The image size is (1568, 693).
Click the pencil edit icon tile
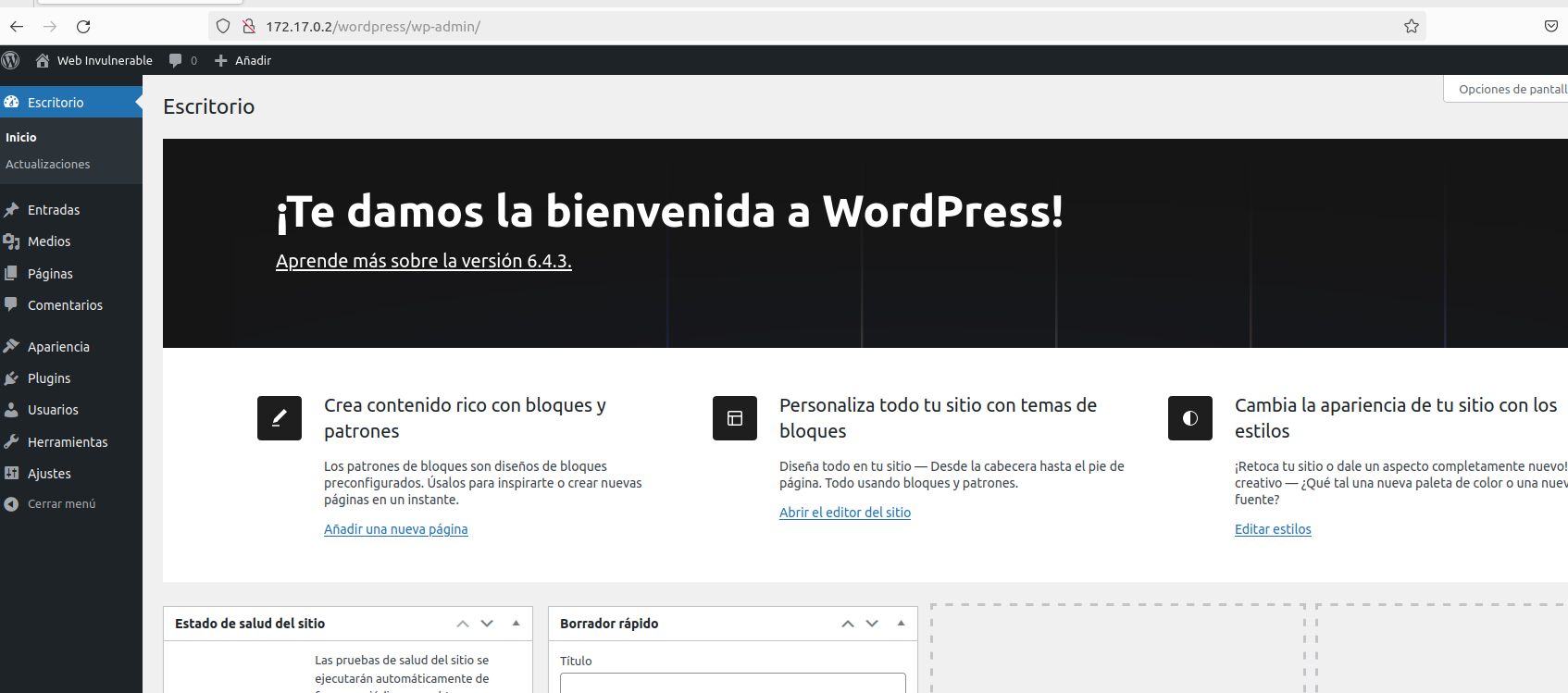(280, 418)
